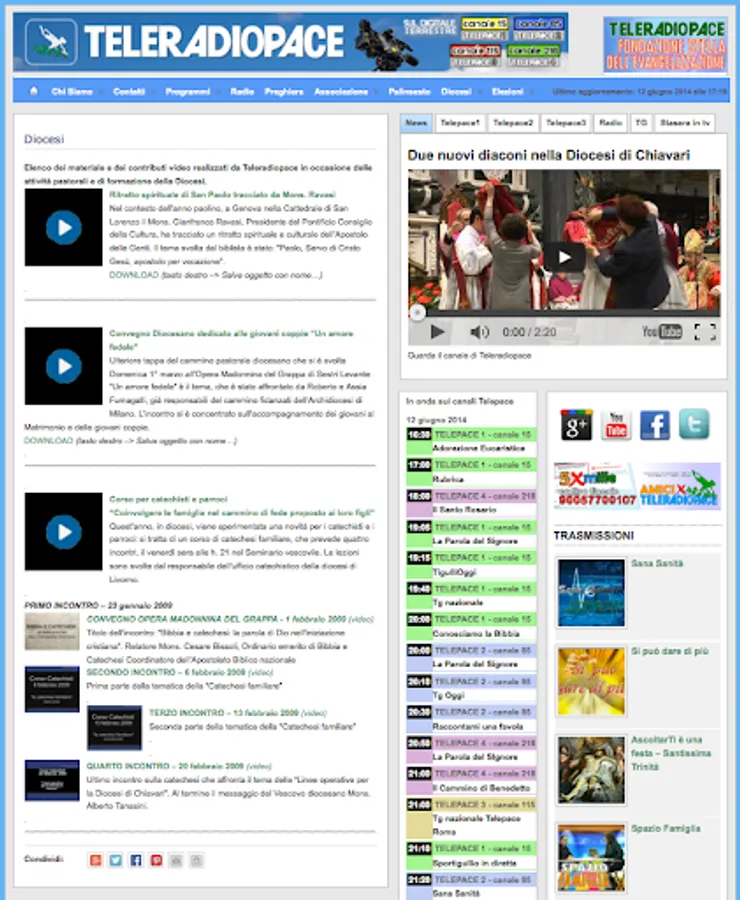740x900 pixels.
Task: Open the Palinsesto menu item
Action: pyautogui.click(x=409, y=91)
